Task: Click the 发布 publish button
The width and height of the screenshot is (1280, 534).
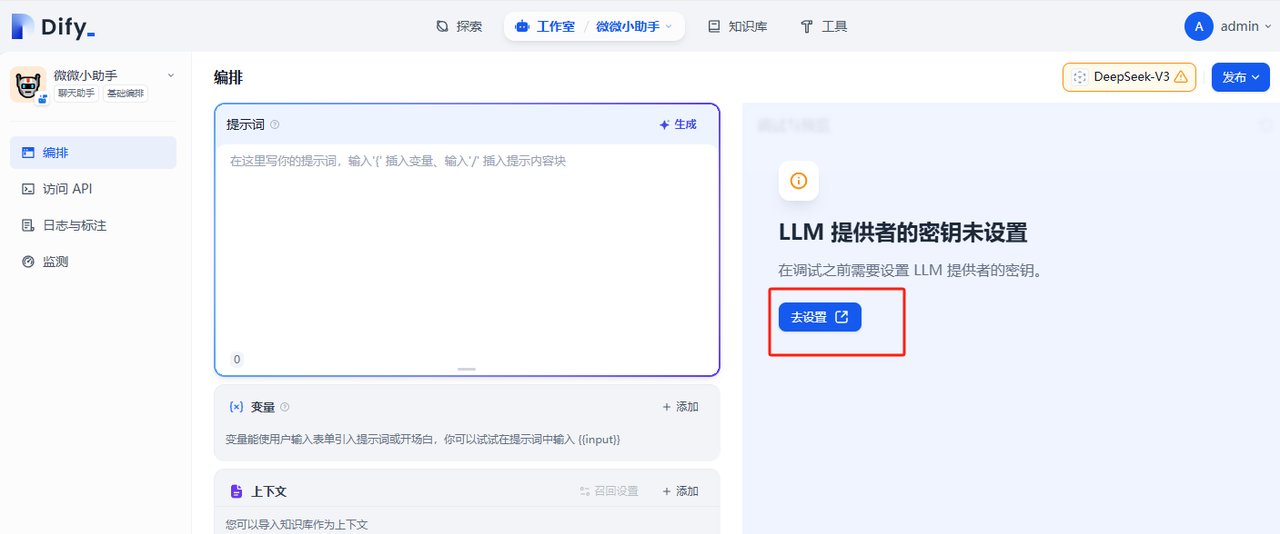Action: 1240,77
